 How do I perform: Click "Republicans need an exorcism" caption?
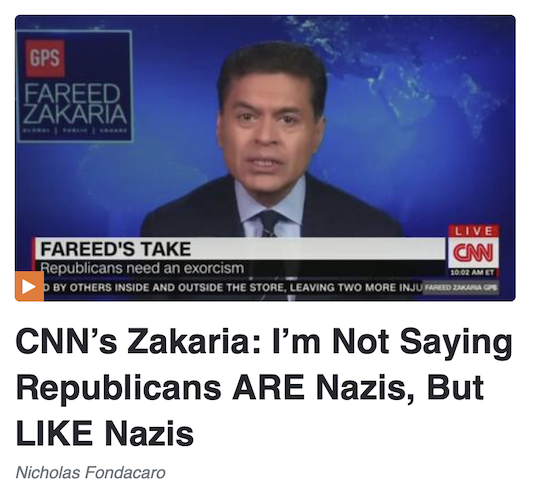point(142,268)
